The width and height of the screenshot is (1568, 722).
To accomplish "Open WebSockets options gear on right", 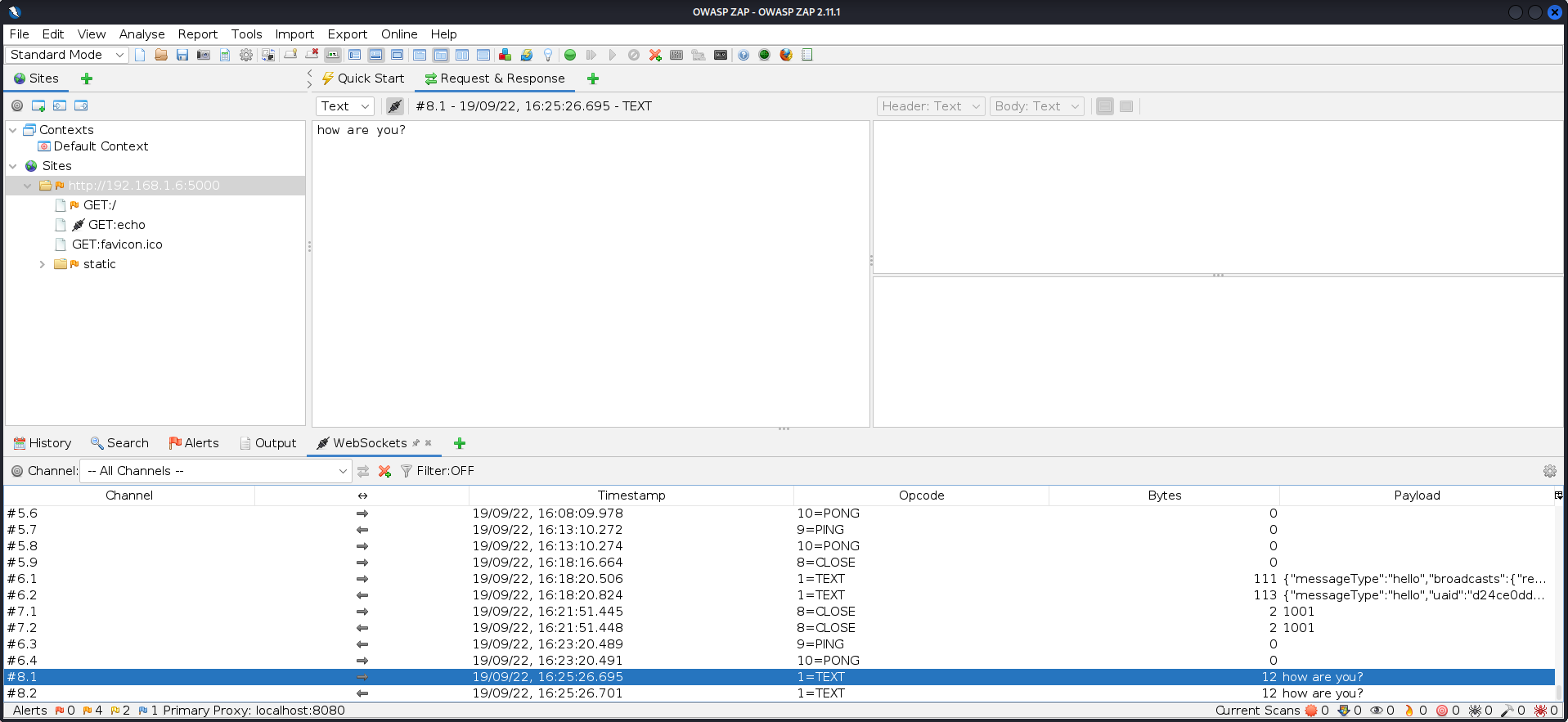I will pyautogui.click(x=1550, y=471).
